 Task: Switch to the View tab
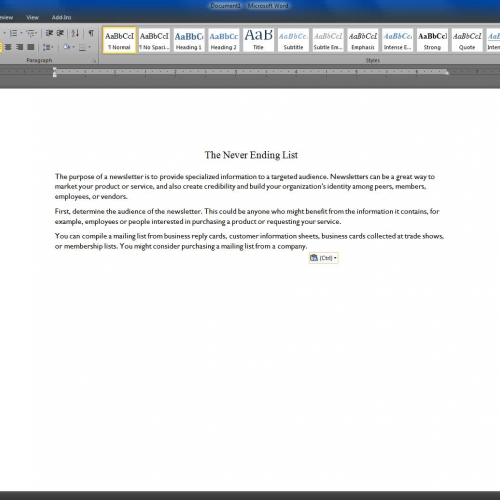click(x=32, y=17)
